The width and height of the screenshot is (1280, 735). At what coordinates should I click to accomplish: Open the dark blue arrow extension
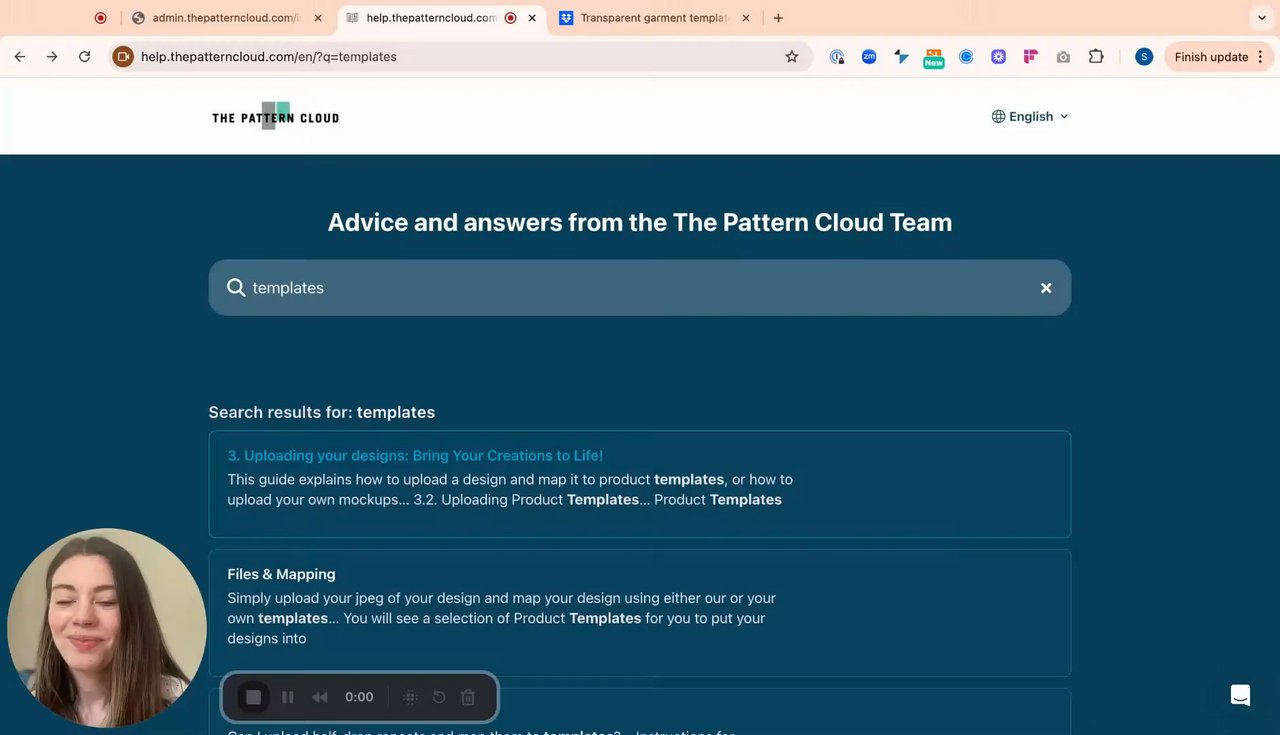click(x=902, y=57)
